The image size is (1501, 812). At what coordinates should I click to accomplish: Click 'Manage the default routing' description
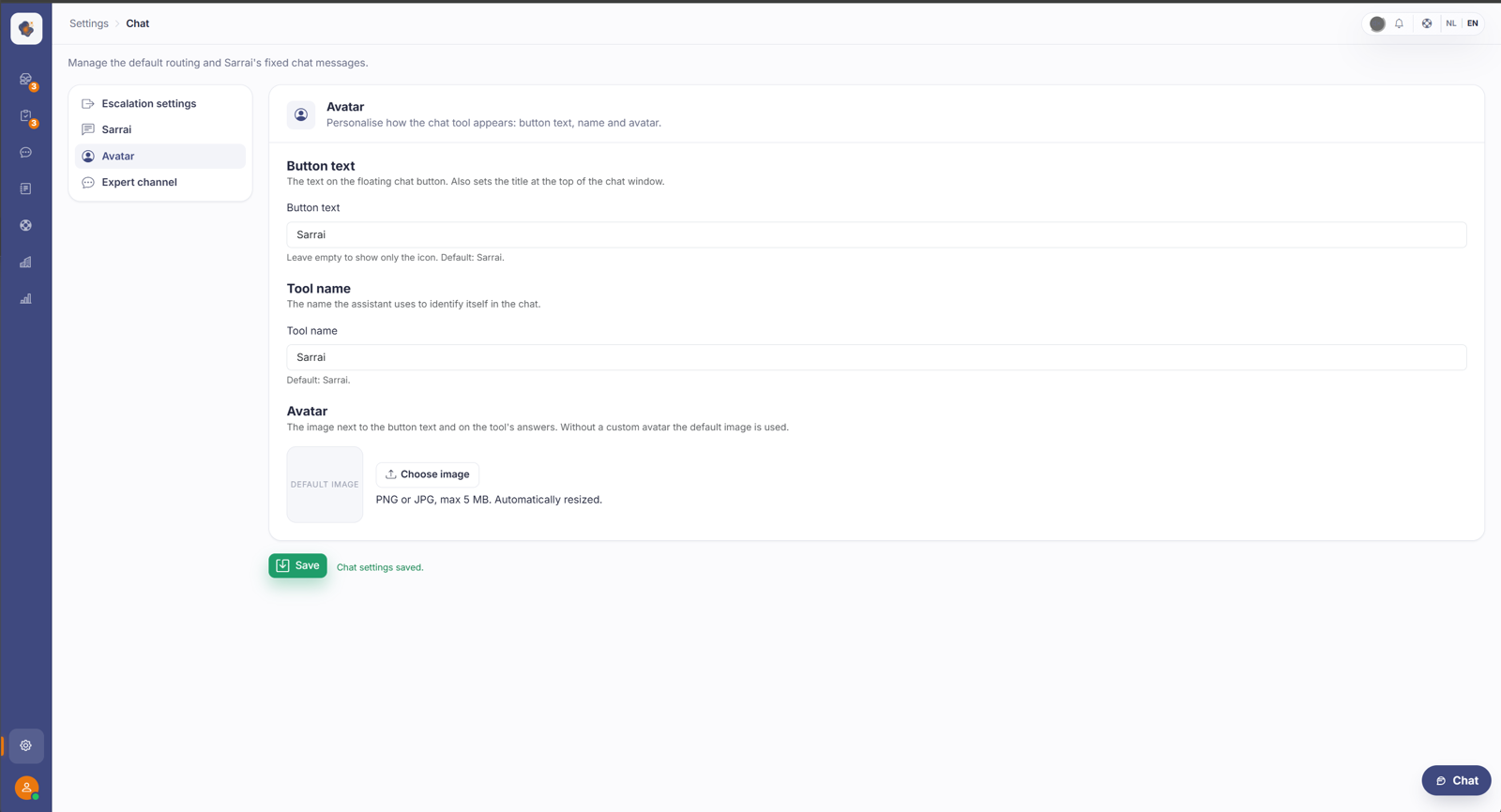218,63
